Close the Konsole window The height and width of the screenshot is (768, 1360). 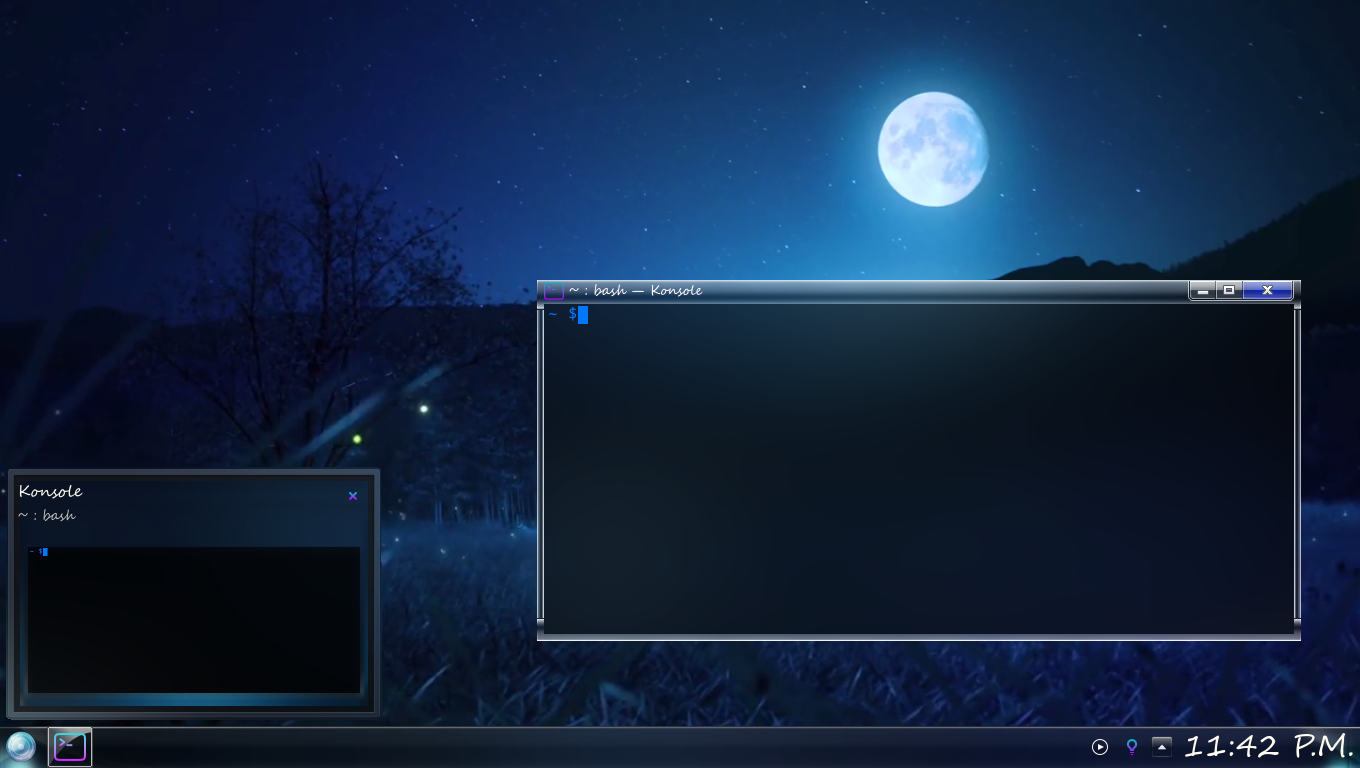coord(1267,291)
